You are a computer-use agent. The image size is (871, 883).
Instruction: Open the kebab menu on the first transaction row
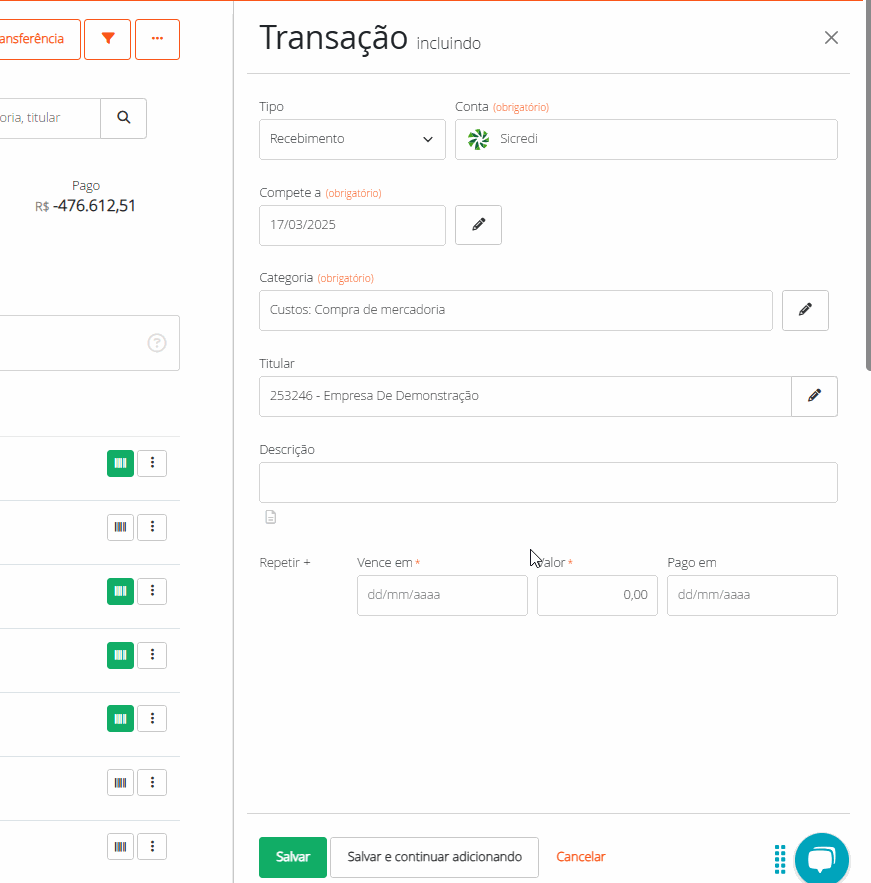(152, 463)
